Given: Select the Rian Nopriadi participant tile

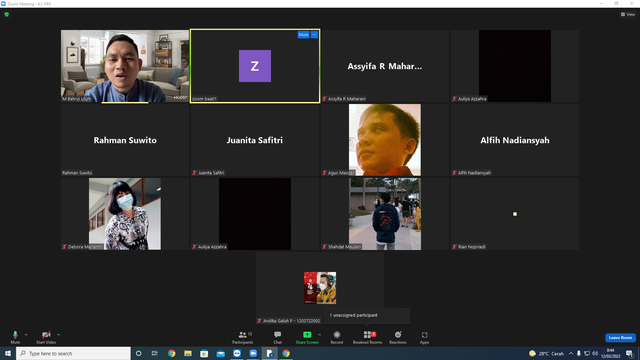Looking at the screenshot, I should click(x=515, y=213).
